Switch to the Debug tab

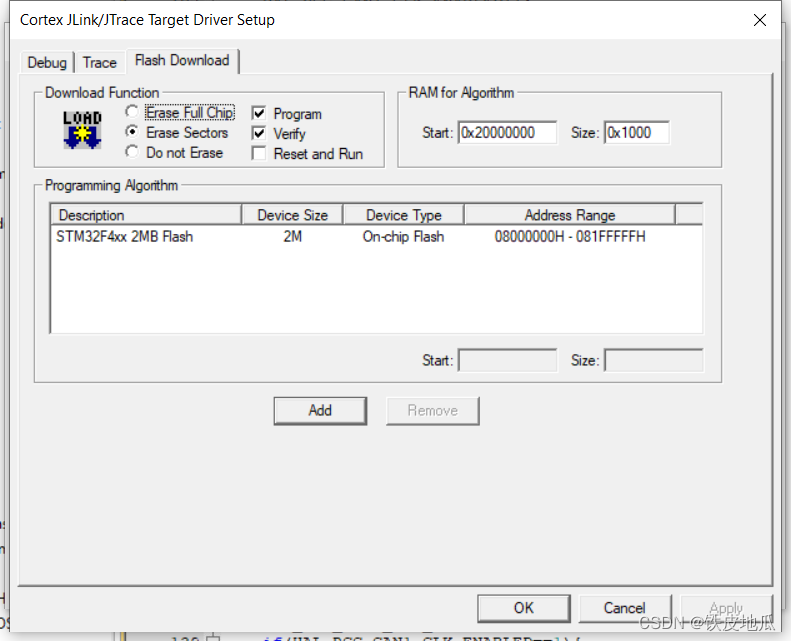tap(47, 63)
